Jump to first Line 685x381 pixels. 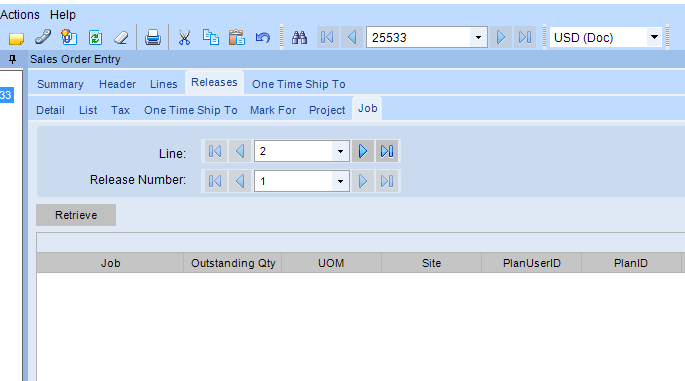[x=214, y=151]
